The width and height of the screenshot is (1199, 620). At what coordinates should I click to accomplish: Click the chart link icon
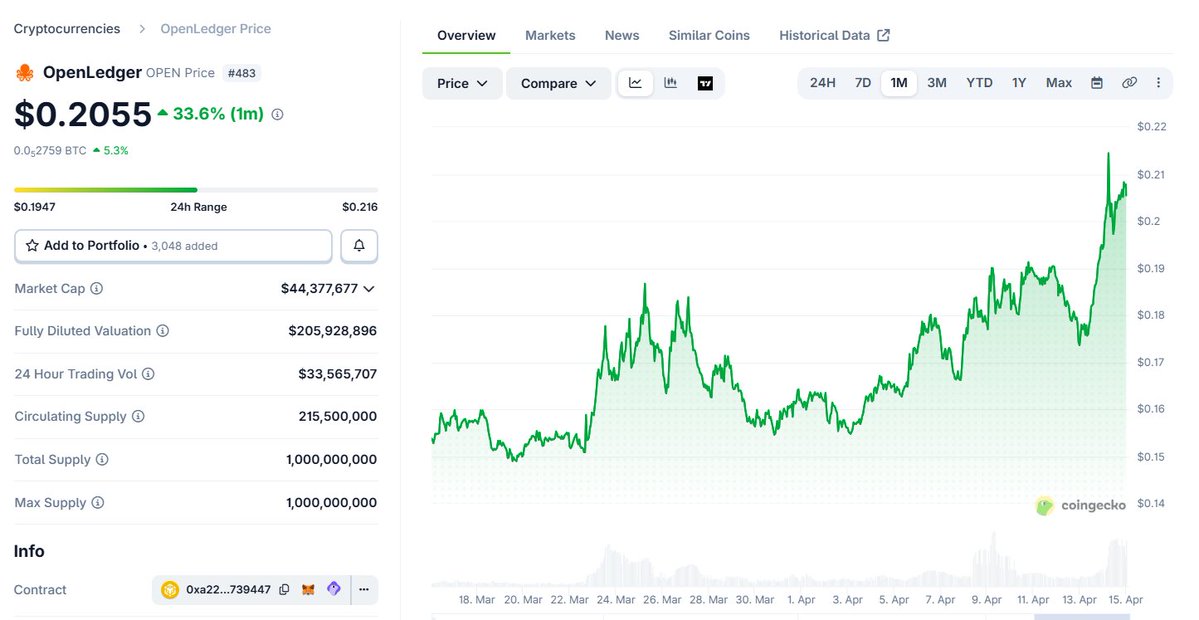[1129, 83]
